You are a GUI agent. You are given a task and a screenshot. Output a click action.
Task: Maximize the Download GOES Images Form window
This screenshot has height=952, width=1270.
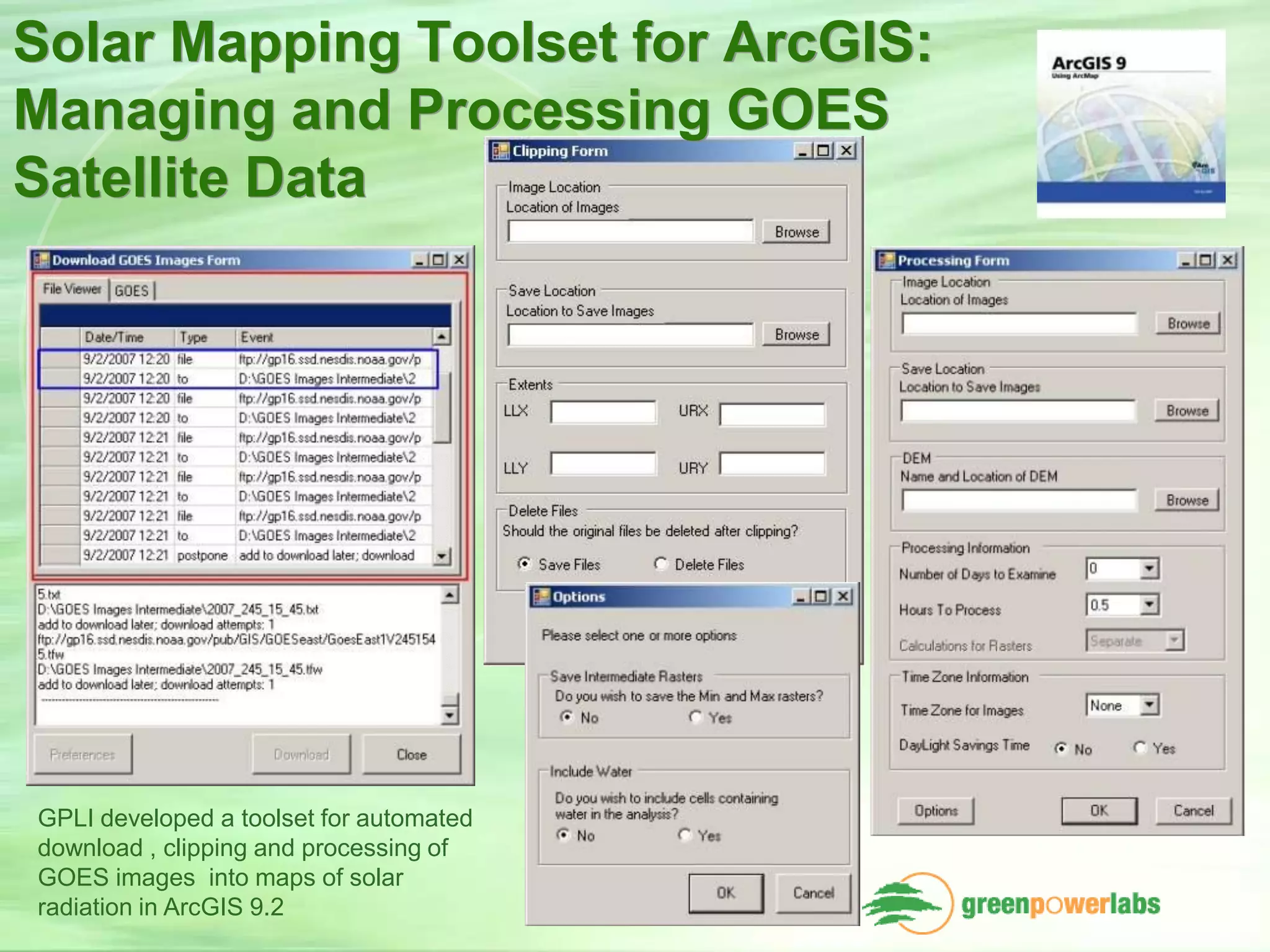tap(439, 260)
